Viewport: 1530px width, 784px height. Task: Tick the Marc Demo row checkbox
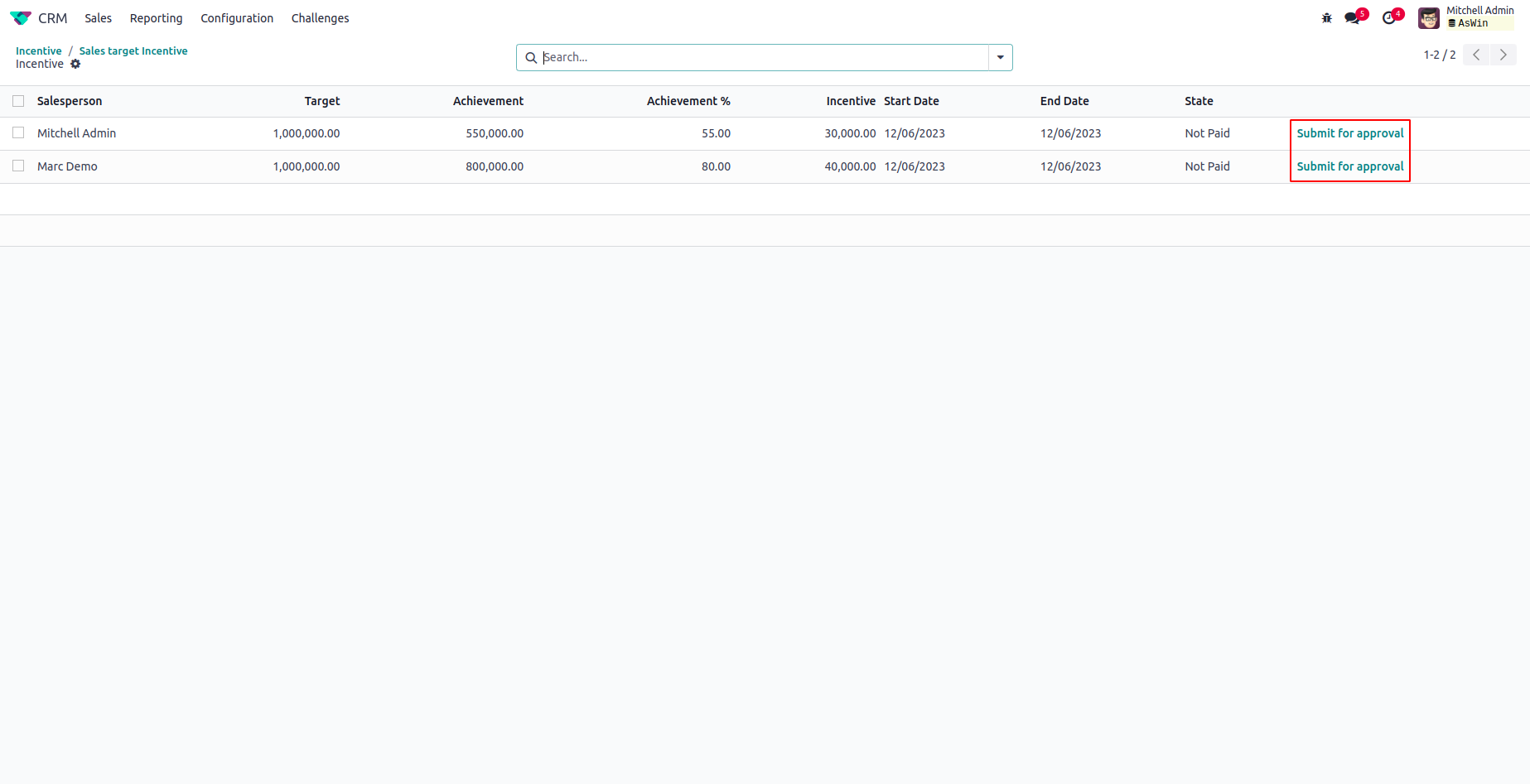tap(18, 166)
